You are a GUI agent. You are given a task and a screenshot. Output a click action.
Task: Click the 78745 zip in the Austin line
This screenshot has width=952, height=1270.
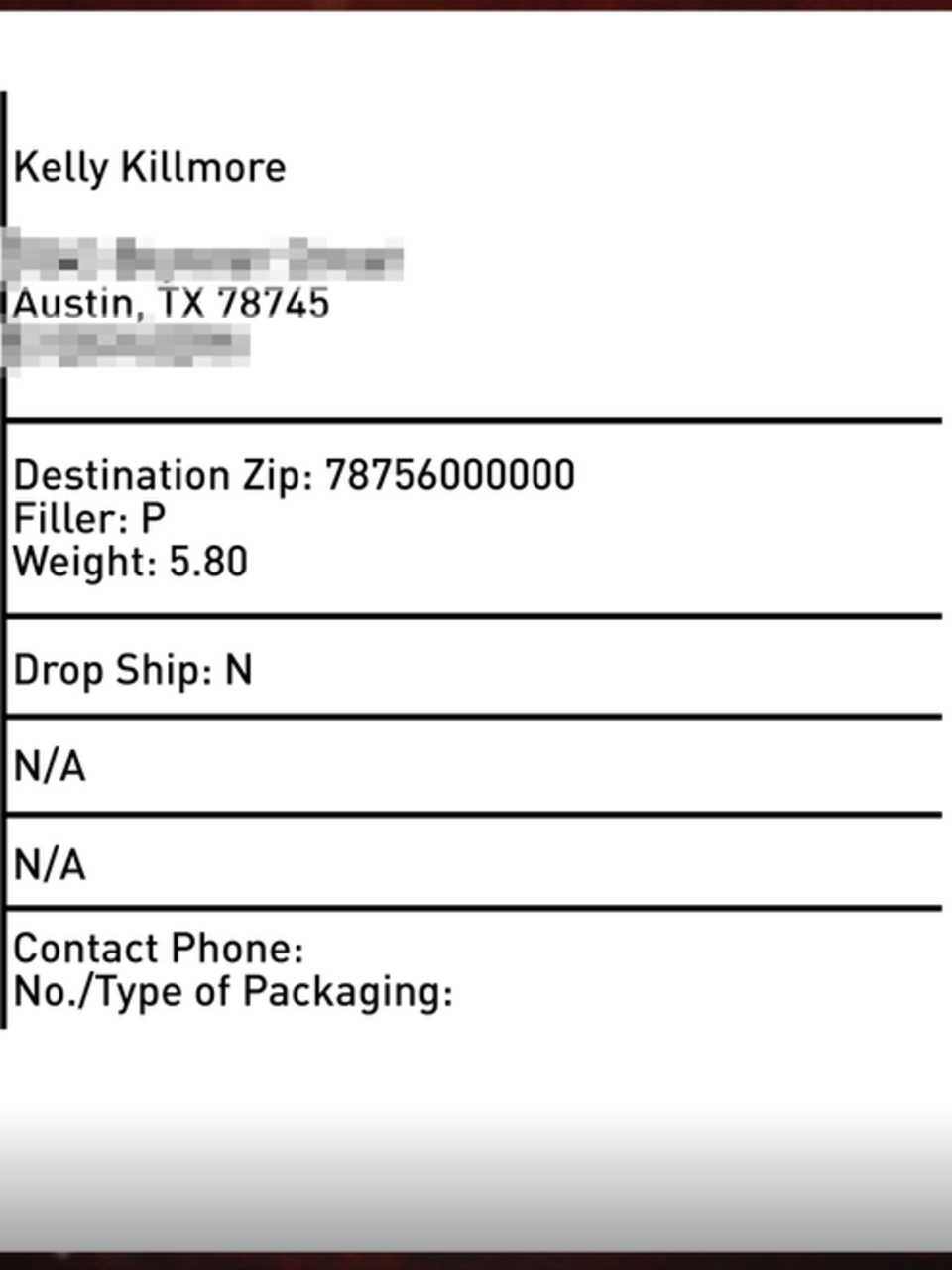click(x=273, y=304)
